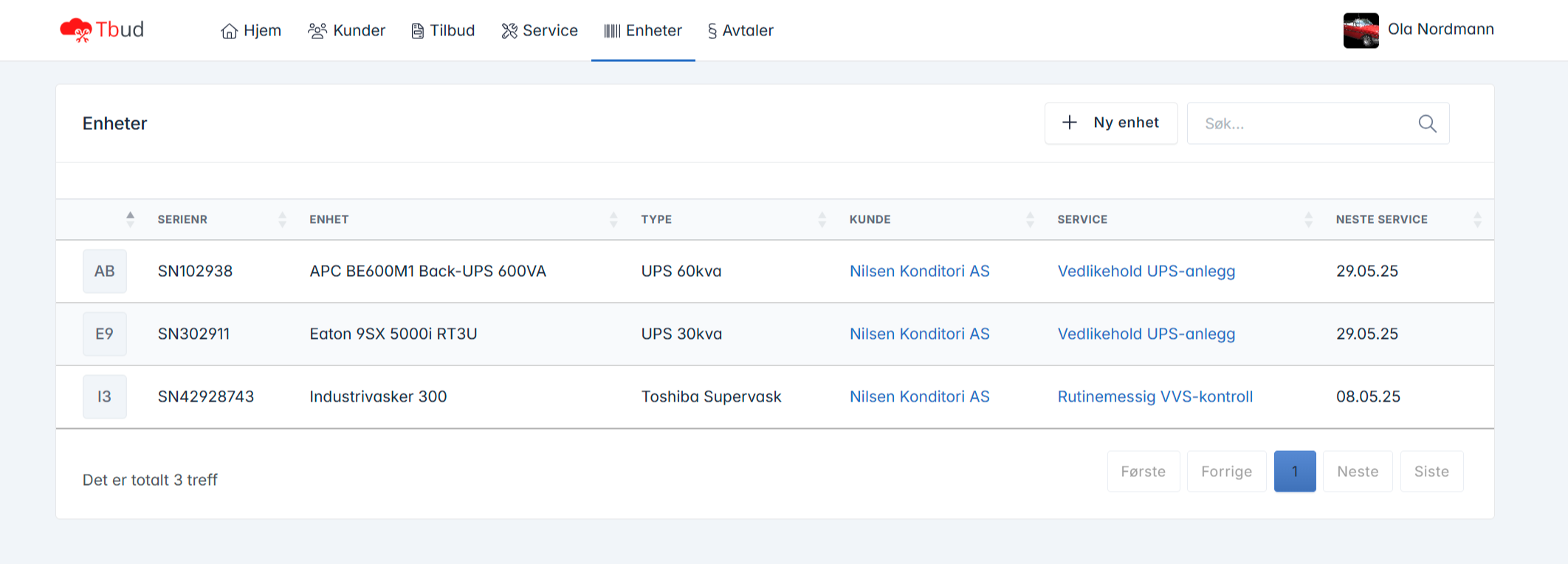
Task: Click the I3 unit badge icon
Action: tap(105, 397)
